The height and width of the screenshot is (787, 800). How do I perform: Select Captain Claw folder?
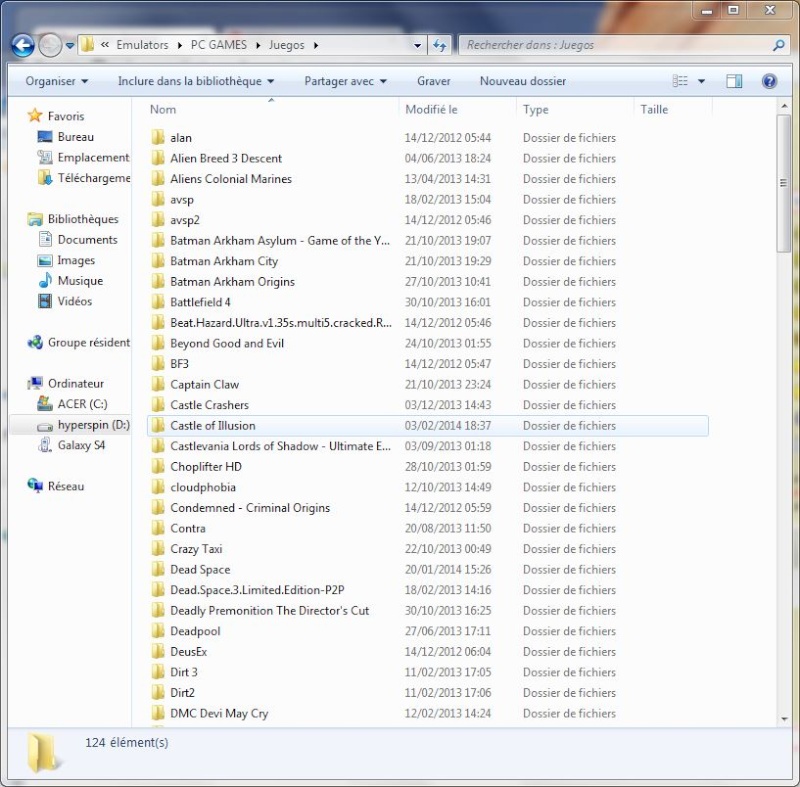(205, 384)
